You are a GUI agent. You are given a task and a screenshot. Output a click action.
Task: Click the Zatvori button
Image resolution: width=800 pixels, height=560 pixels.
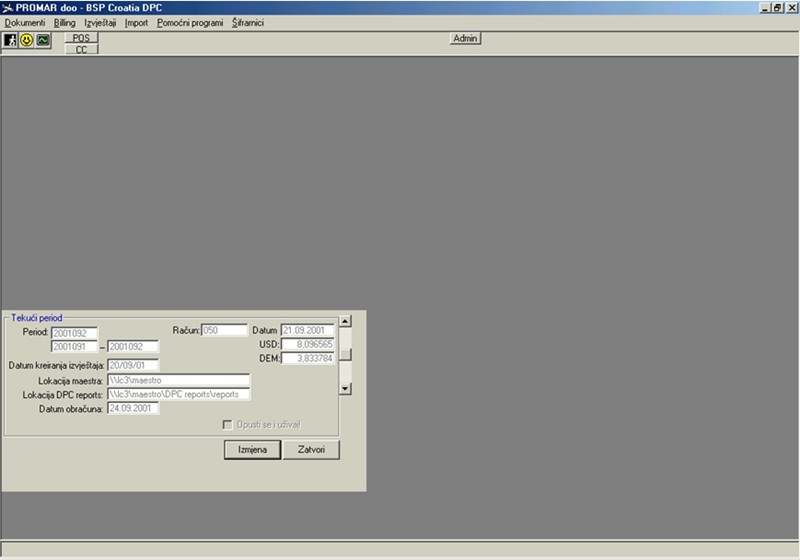coord(311,450)
